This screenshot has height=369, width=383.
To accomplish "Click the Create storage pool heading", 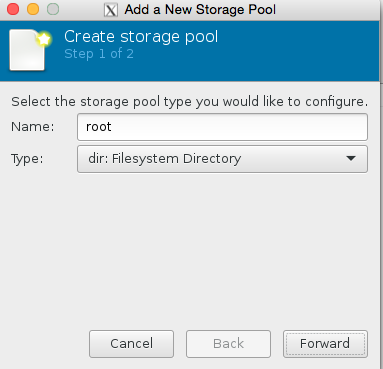I will point(141,37).
